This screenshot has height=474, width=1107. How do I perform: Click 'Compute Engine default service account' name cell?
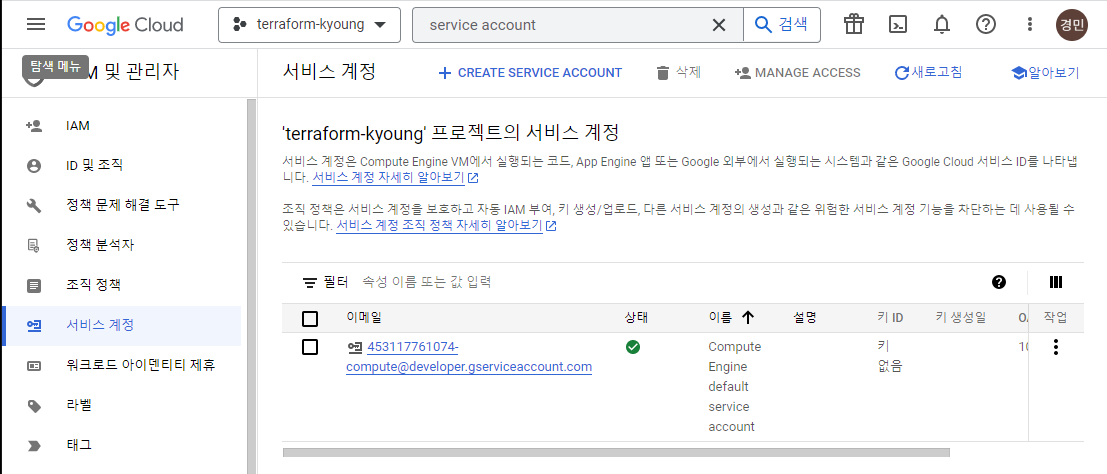735,387
